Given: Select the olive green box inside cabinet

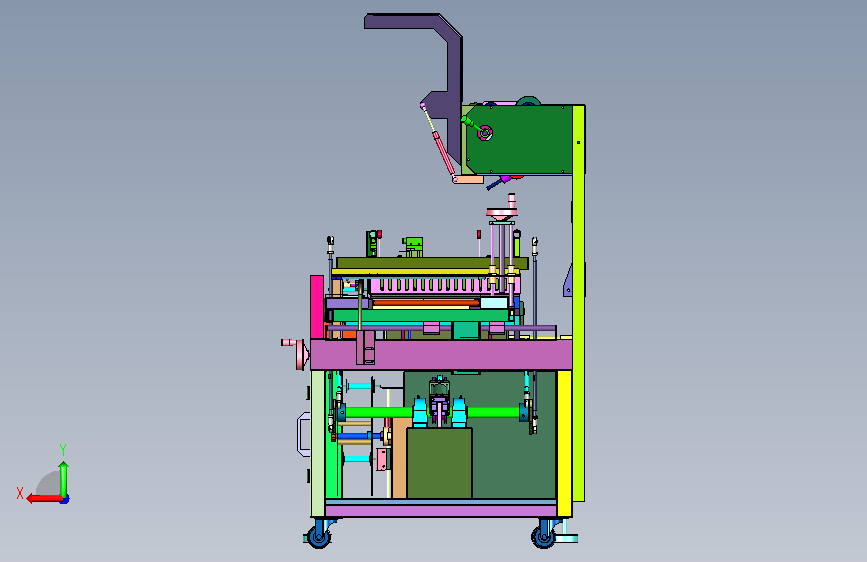Looking at the screenshot, I should coord(439,463).
